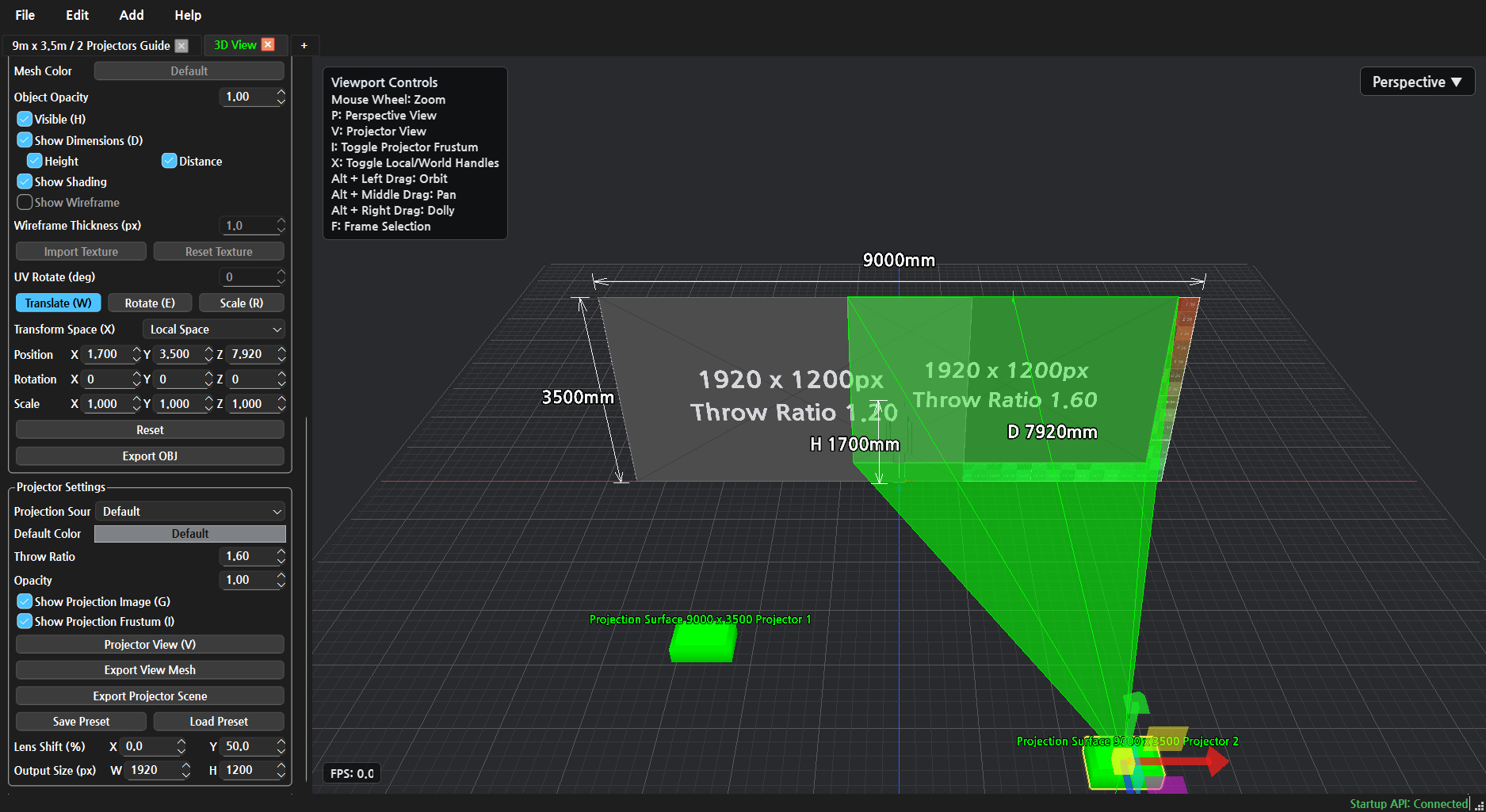Adjust the Wireframe Thickness stepper arrows
1486x812 pixels.
coord(281,226)
